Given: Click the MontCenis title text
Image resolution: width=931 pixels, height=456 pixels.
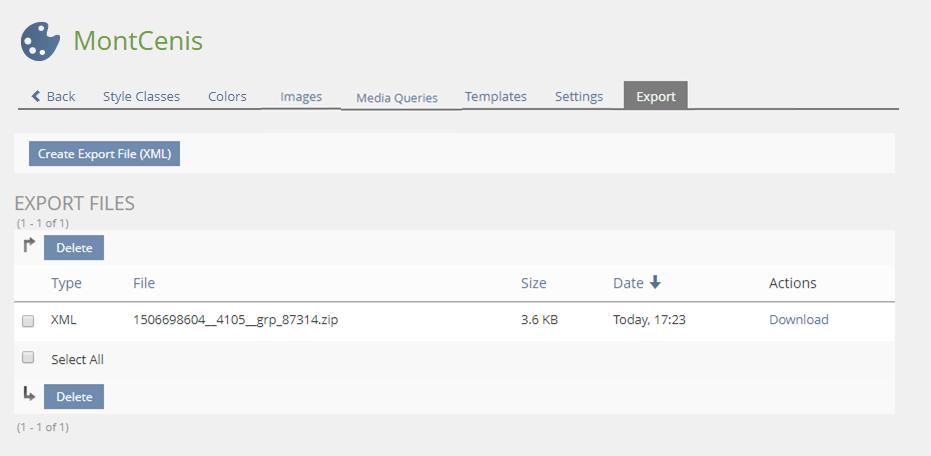Looking at the screenshot, I should 138,41.
